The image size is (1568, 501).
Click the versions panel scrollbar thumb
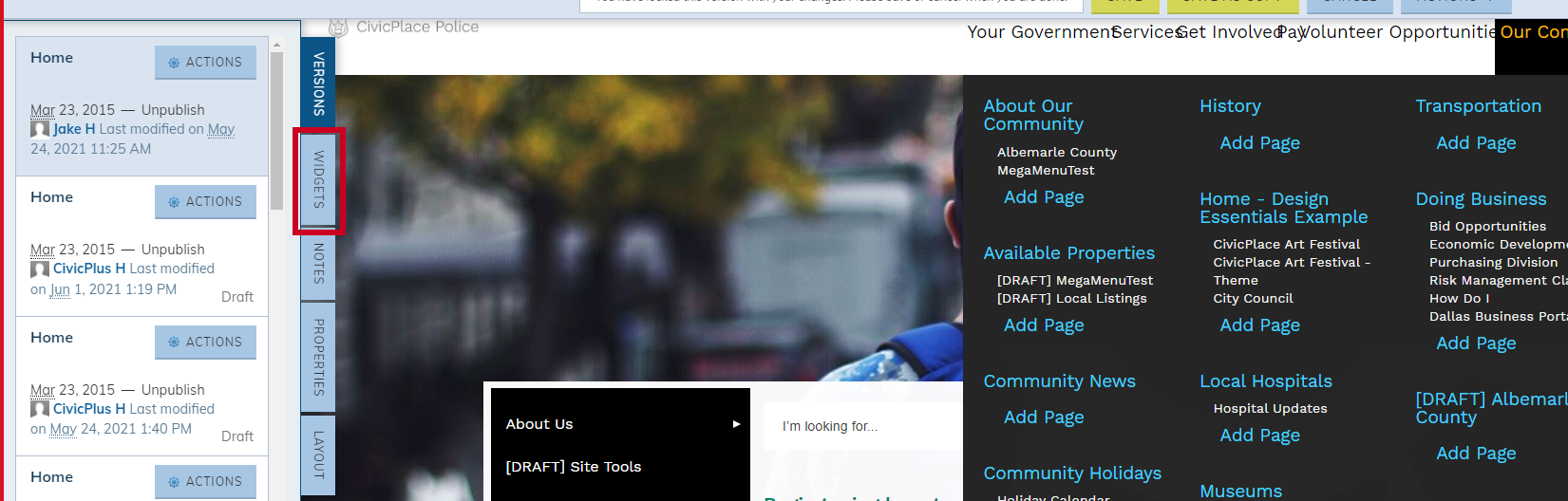(276, 131)
